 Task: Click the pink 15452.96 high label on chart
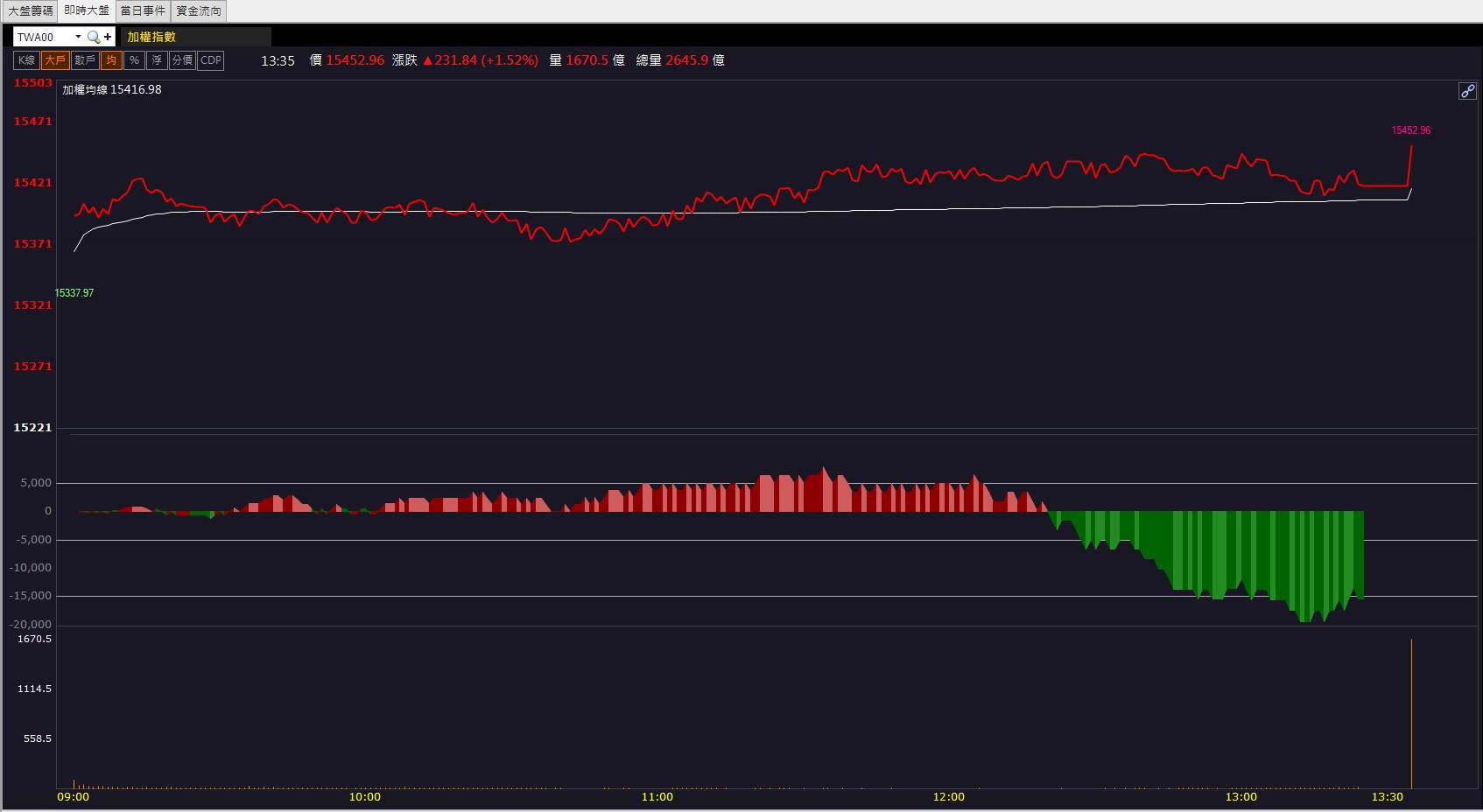1411,130
